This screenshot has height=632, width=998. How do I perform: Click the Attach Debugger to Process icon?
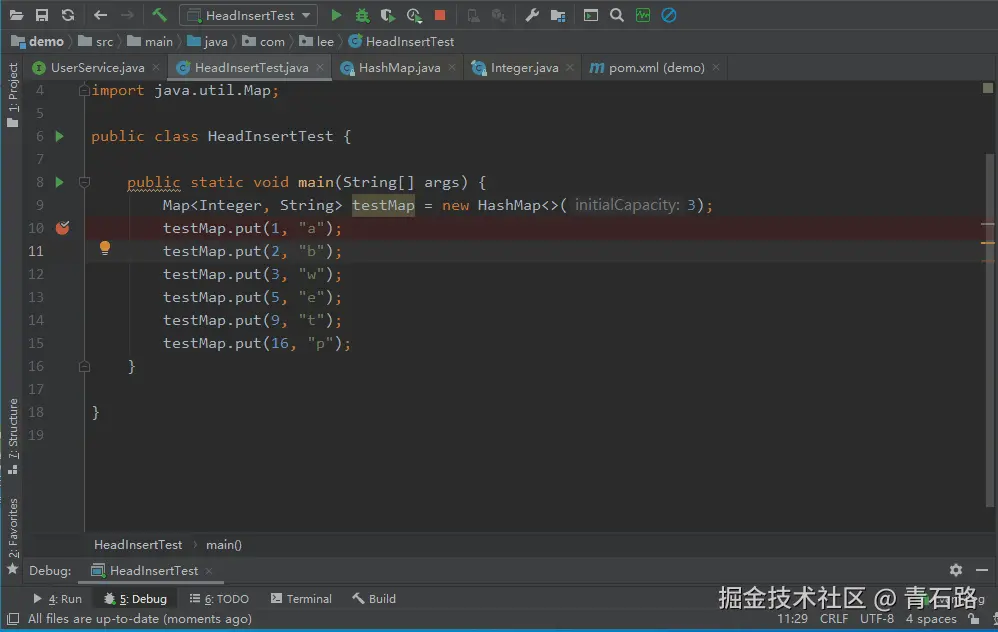[473, 15]
